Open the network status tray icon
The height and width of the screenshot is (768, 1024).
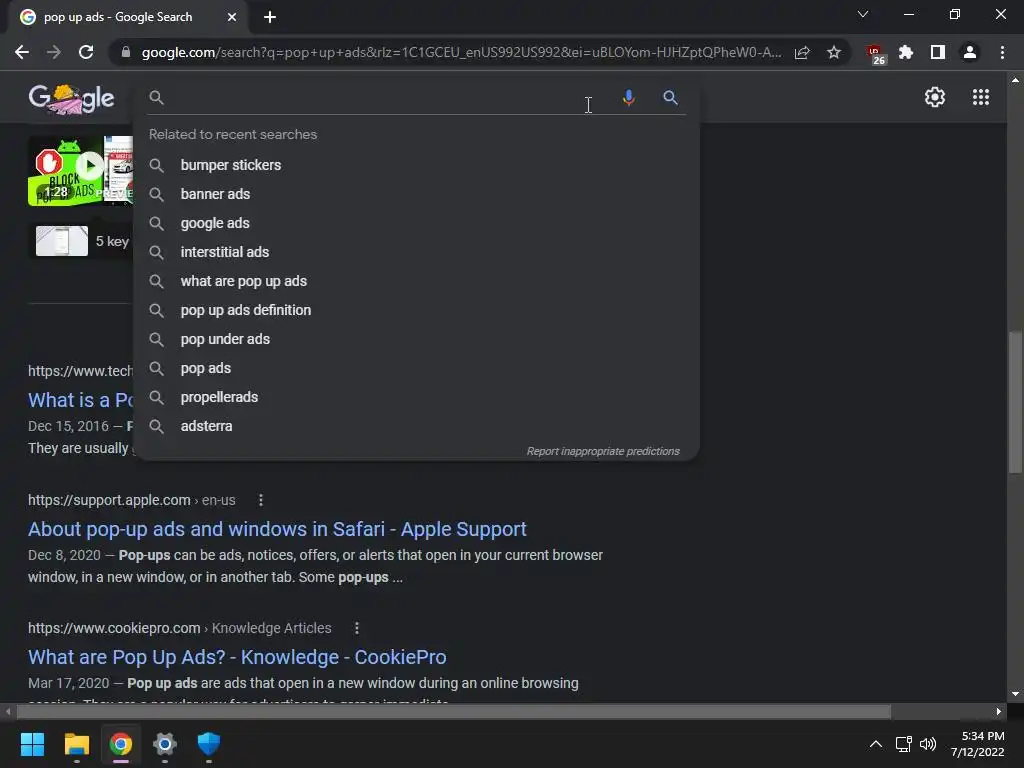[903, 744]
